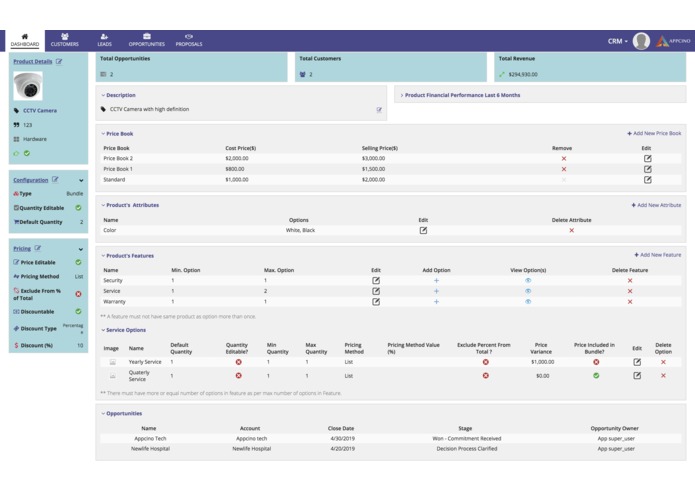This screenshot has width=695, height=494.
Task: Click Add New Attribute
Action: click(x=656, y=205)
